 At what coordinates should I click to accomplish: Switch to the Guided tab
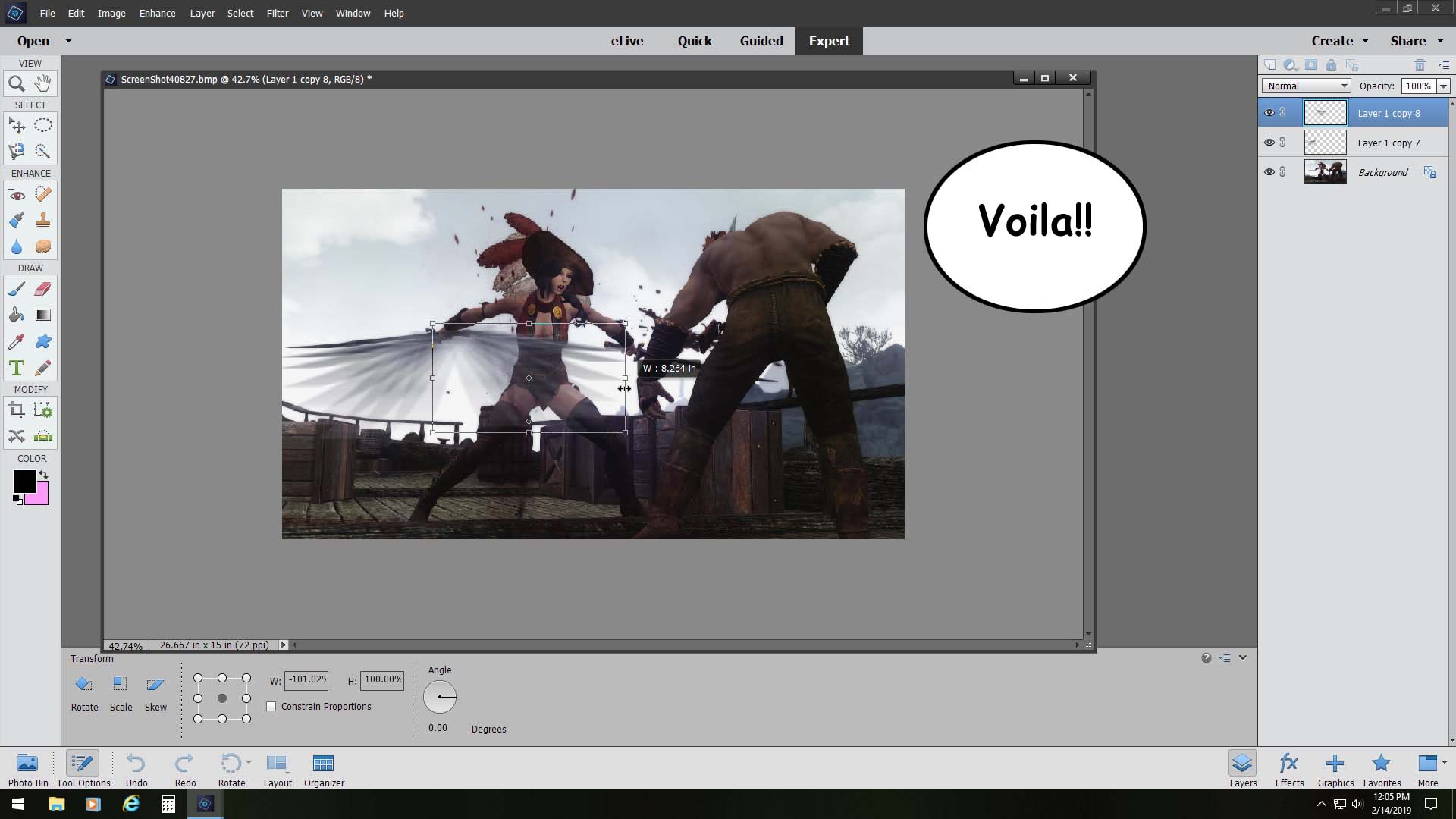(x=761, y=41)
